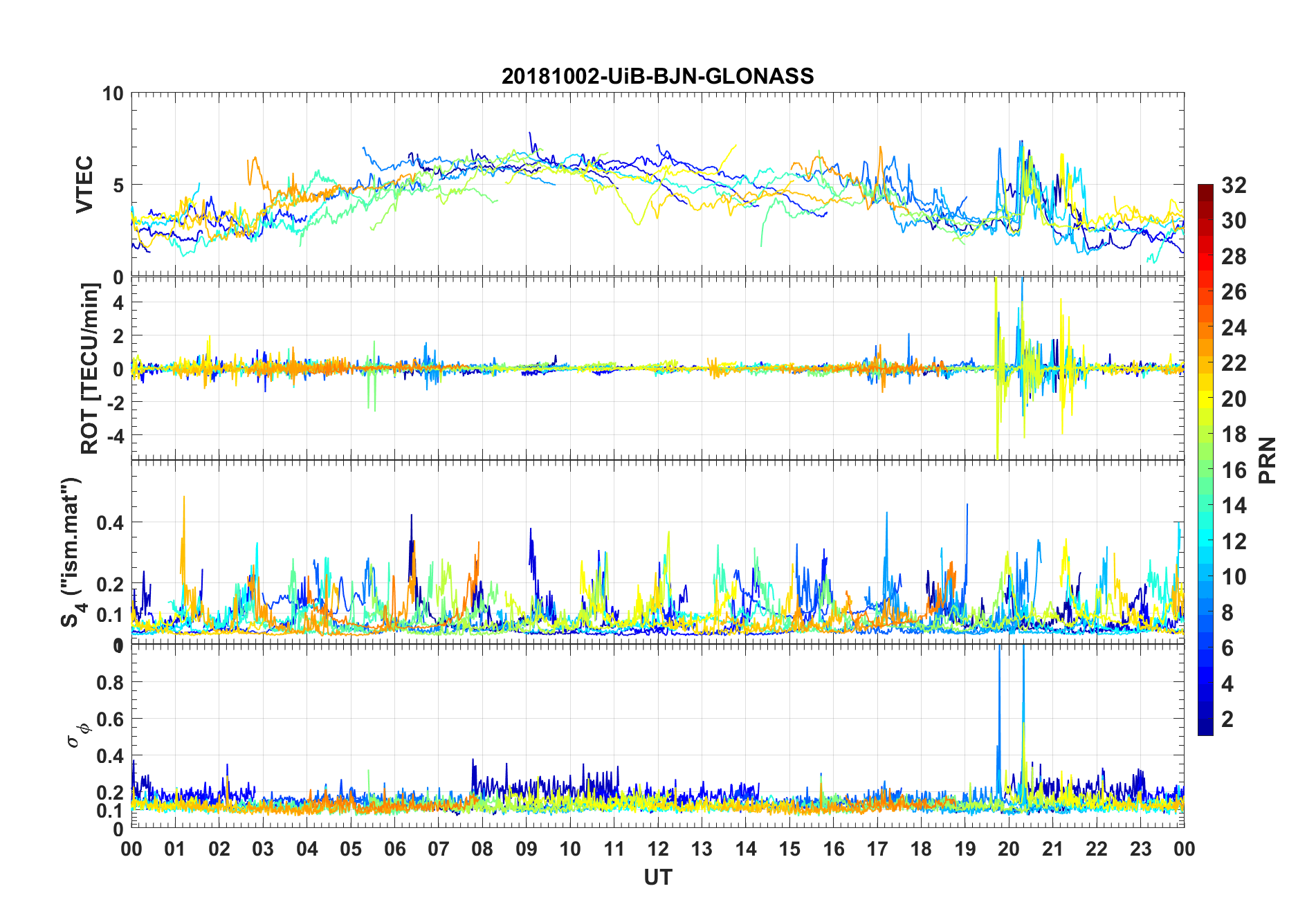Viewport: 1316px width, 920px height.
Task: Click the UT axis hour label "15"
Action: [789, 849]
